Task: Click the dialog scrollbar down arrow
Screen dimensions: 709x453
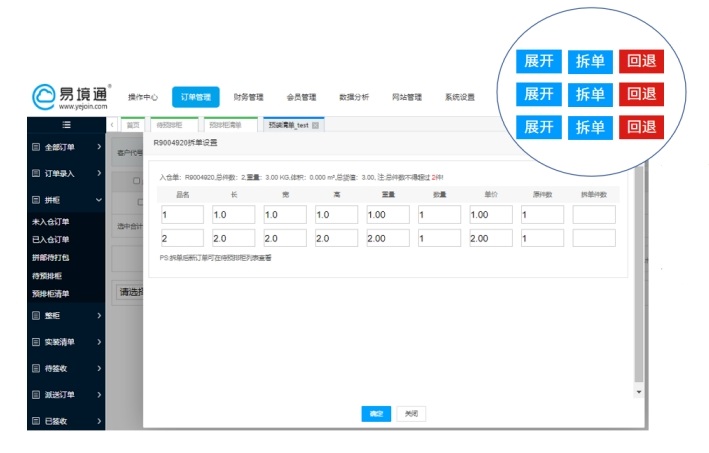Action: click(640, 392)
